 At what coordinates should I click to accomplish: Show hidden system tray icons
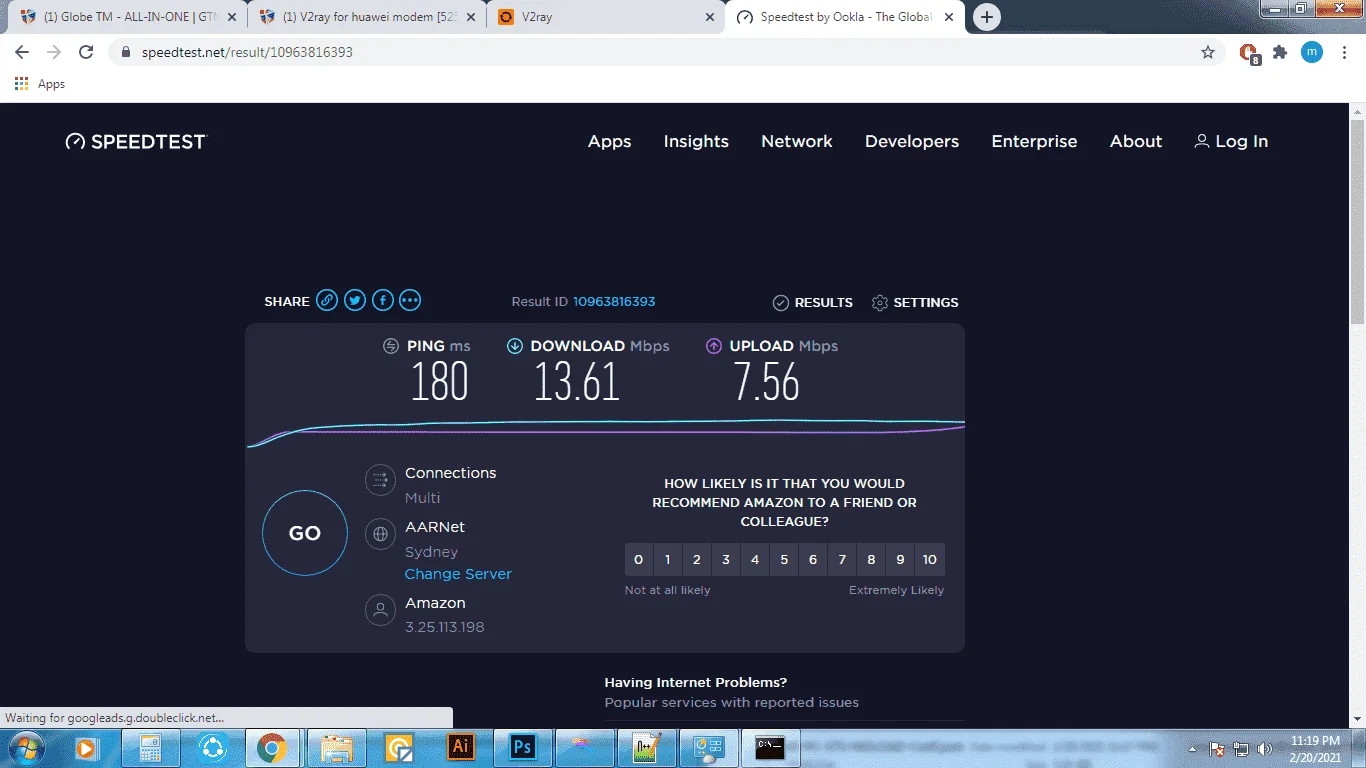coord(1192,748)
